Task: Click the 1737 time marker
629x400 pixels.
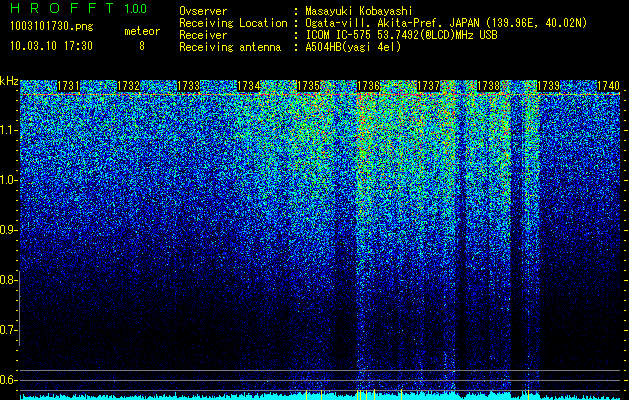Action: tap(428, 86)
